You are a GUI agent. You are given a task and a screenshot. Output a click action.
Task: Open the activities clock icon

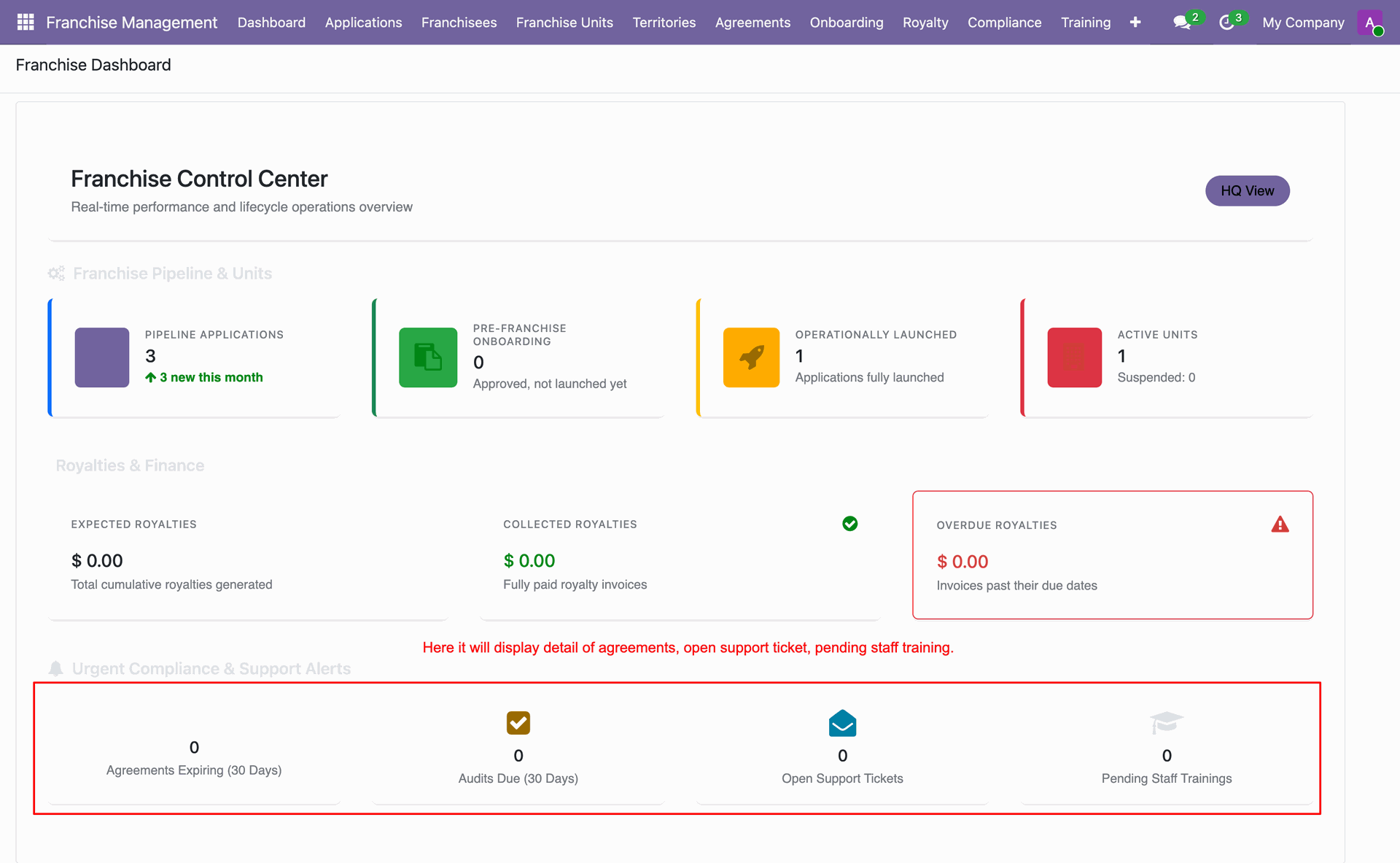(x=1226, y=23)
